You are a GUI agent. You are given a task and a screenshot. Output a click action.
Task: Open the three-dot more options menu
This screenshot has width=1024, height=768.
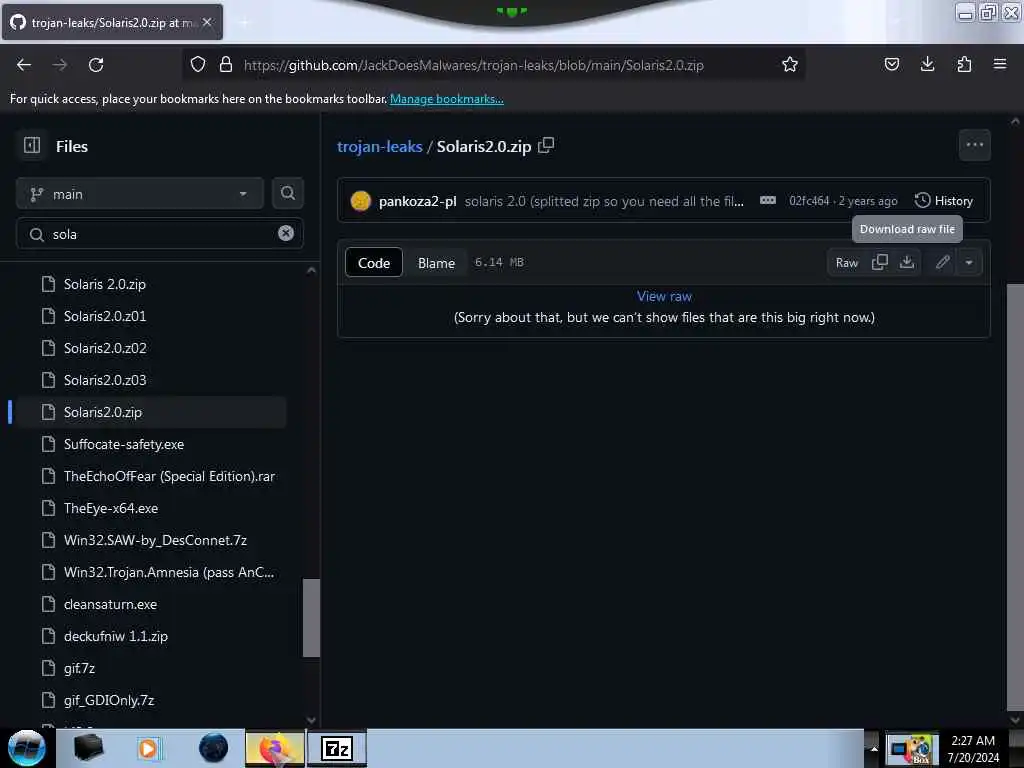pos(974,145)
